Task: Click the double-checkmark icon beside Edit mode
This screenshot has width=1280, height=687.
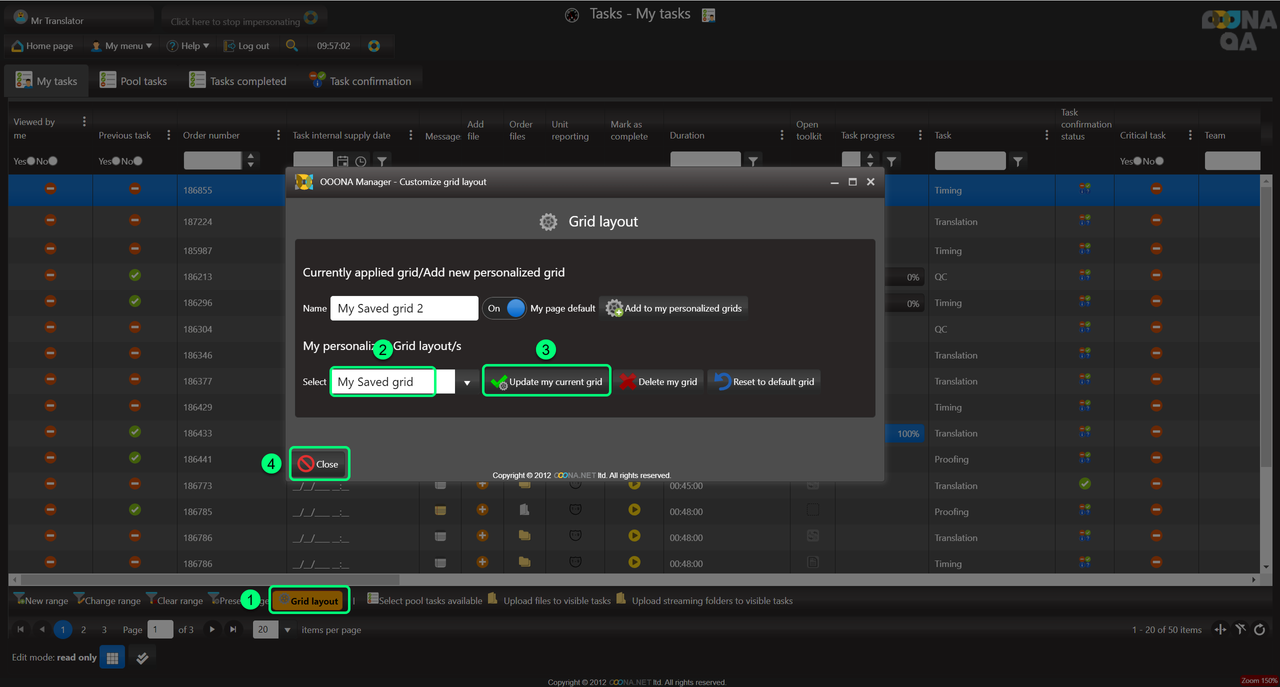Action: 142,658
